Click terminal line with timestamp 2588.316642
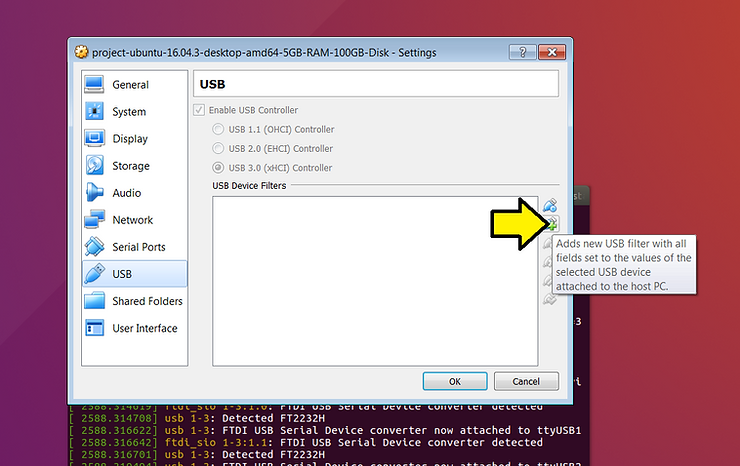740x466 pixels. (306, 442)
